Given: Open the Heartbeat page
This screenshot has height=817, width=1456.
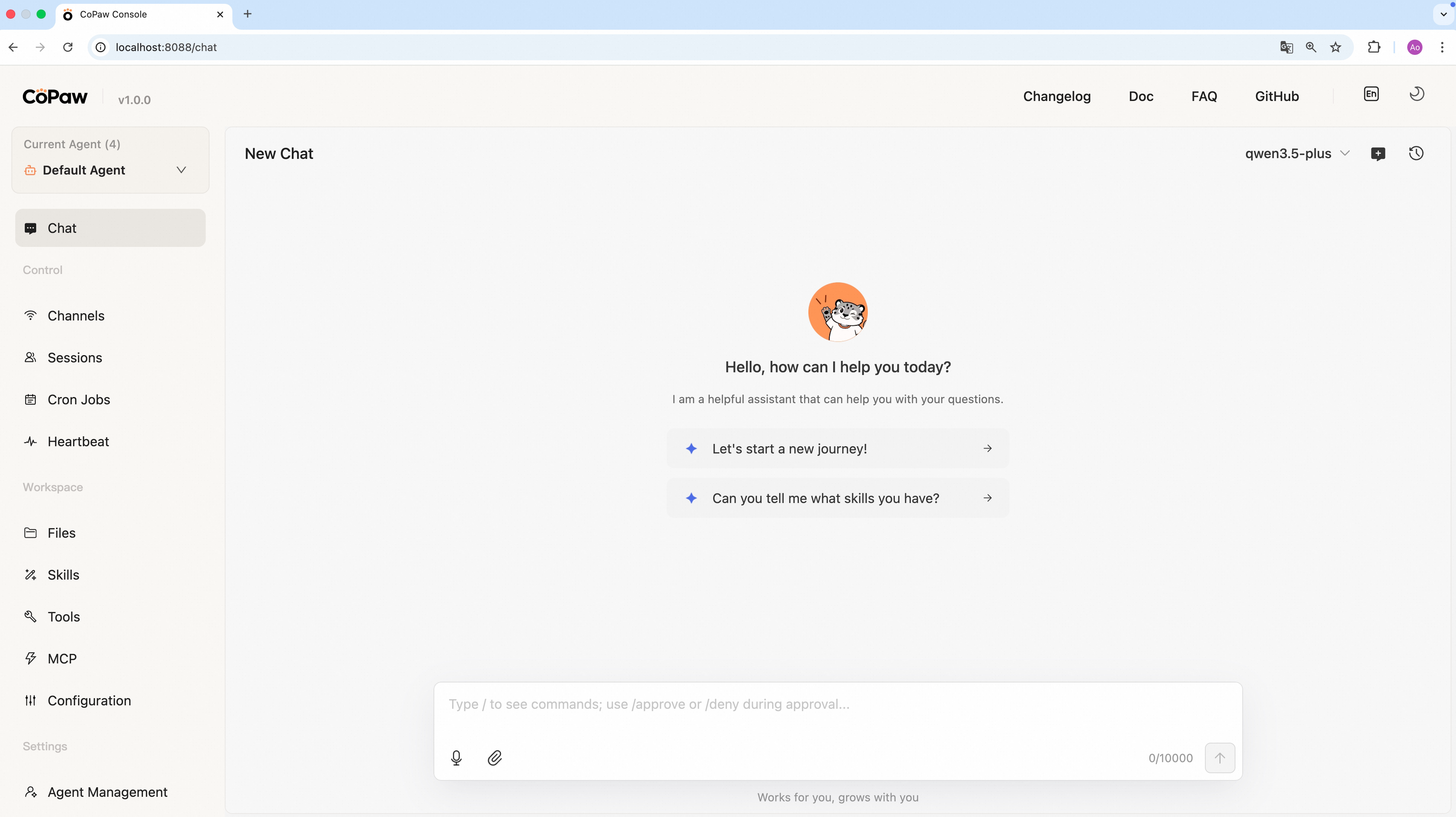Looking at the screenshot, I should click(x=78, y=442).
